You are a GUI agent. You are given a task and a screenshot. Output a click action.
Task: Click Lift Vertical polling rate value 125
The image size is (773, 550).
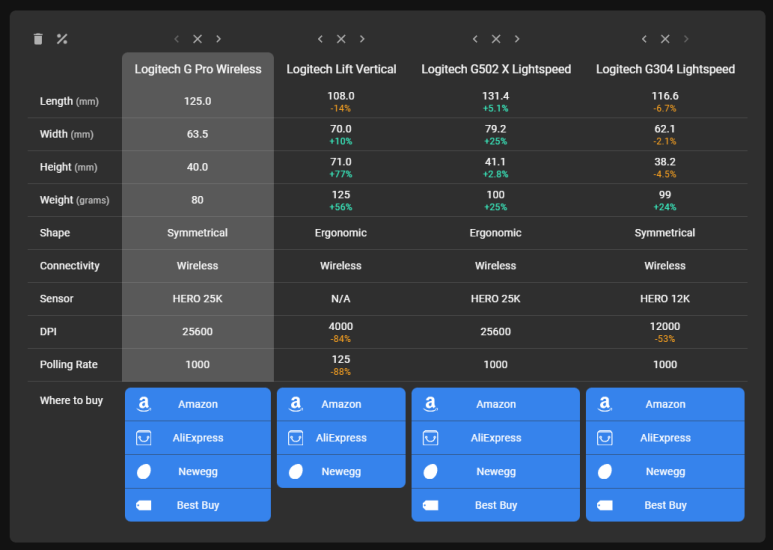pos(341,359)
